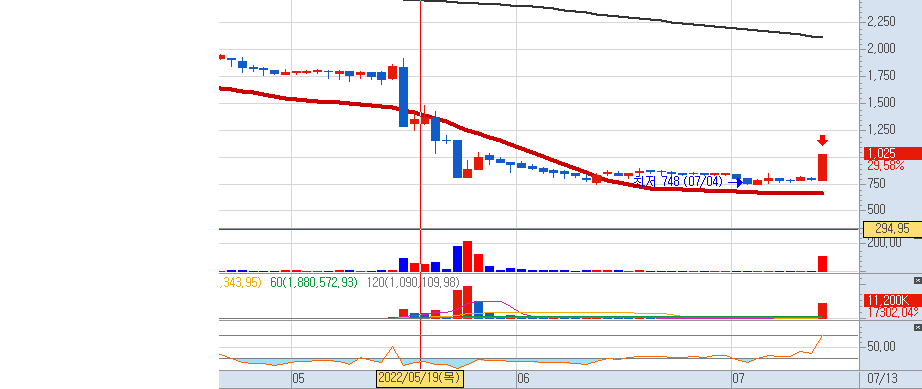Click the 최저 748 (07/04) low-price annotation
Screen dimensions: 922x389
(x=677, y=182)
